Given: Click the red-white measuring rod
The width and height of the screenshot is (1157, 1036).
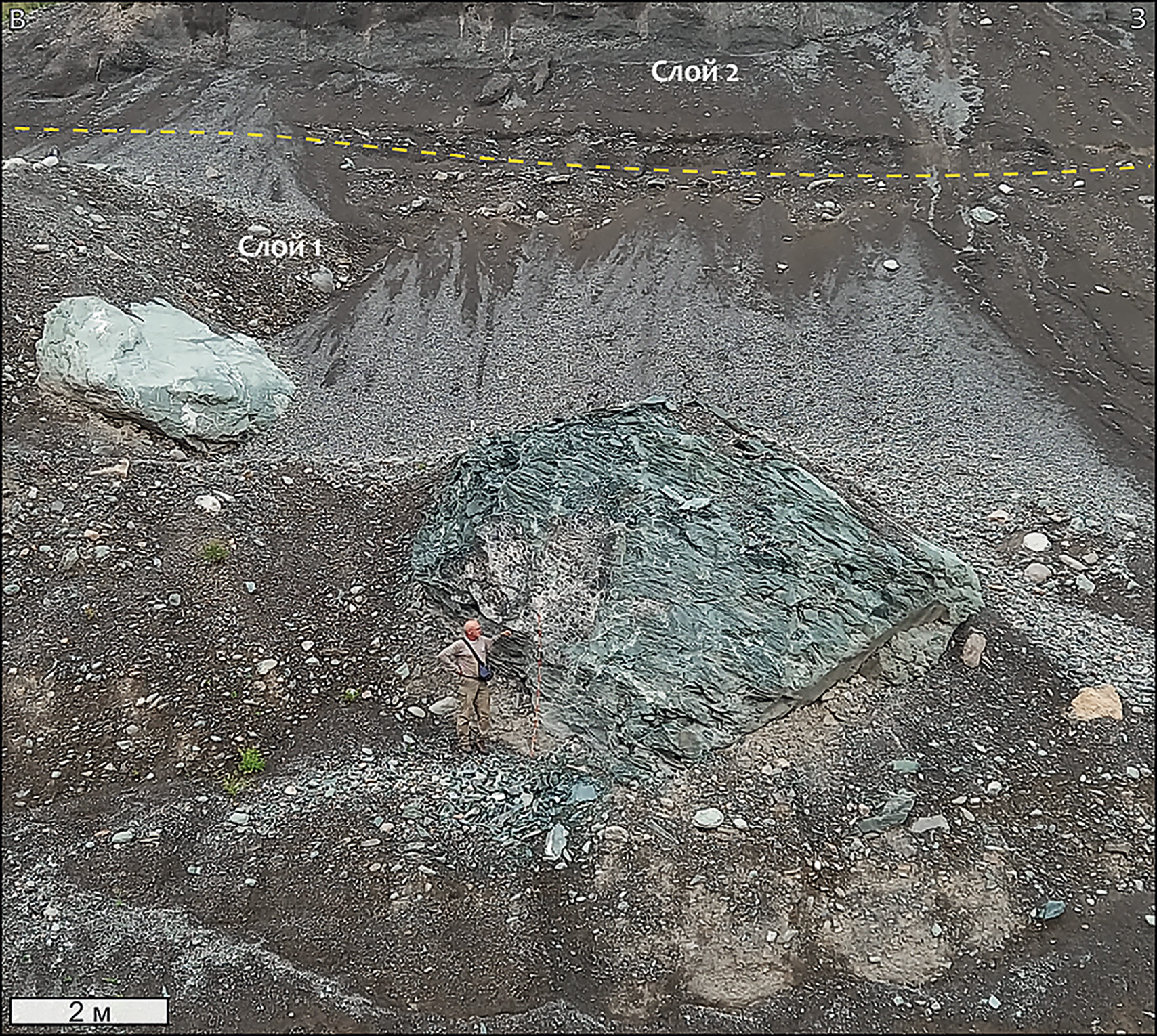Looking at the screenshot, I should (537, 684).
